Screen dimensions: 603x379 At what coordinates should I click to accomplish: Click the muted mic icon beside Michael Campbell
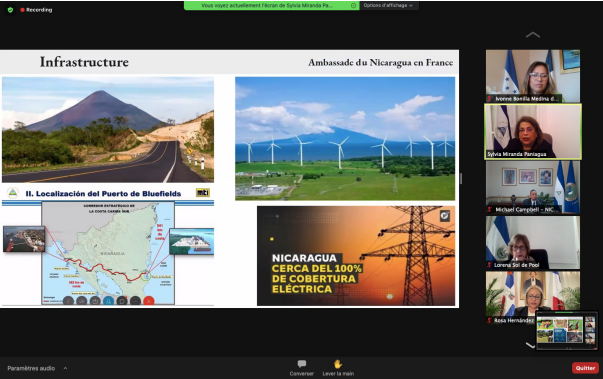pyautogui.click(x=490, y=209)
